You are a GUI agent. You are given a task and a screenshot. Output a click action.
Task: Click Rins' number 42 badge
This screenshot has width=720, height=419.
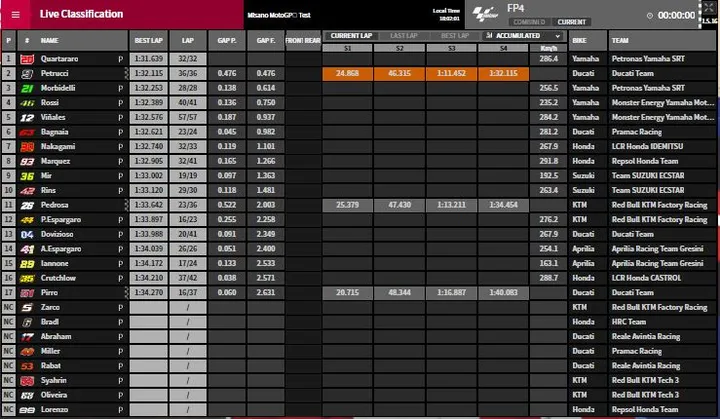click(x=27, y=191)
